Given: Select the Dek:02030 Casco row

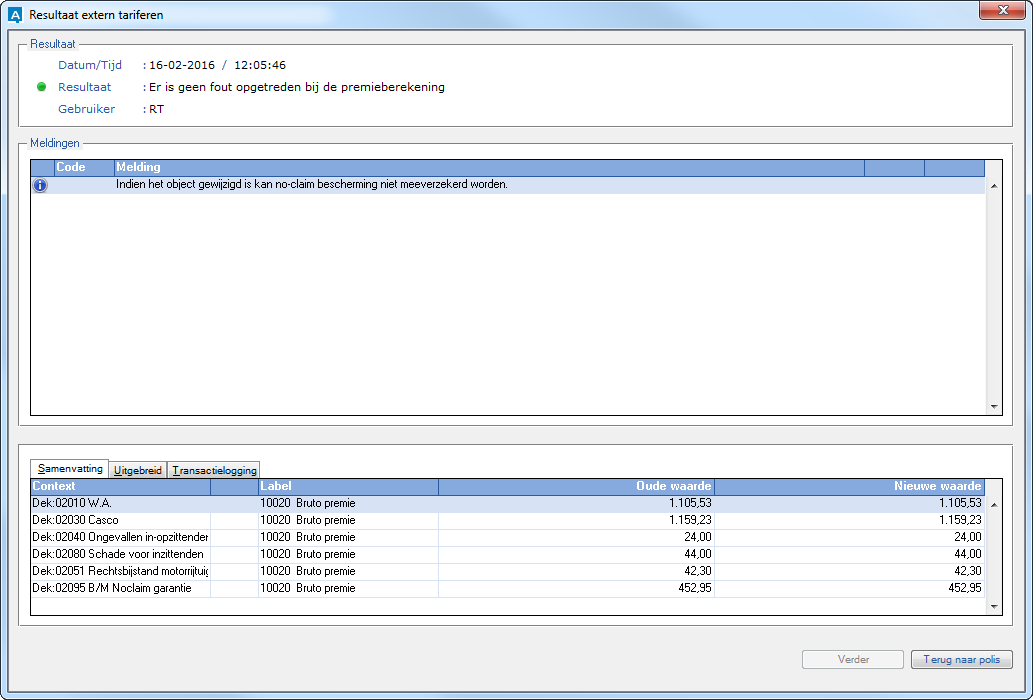Looking at the screenshot, I should tap(120, 520).
